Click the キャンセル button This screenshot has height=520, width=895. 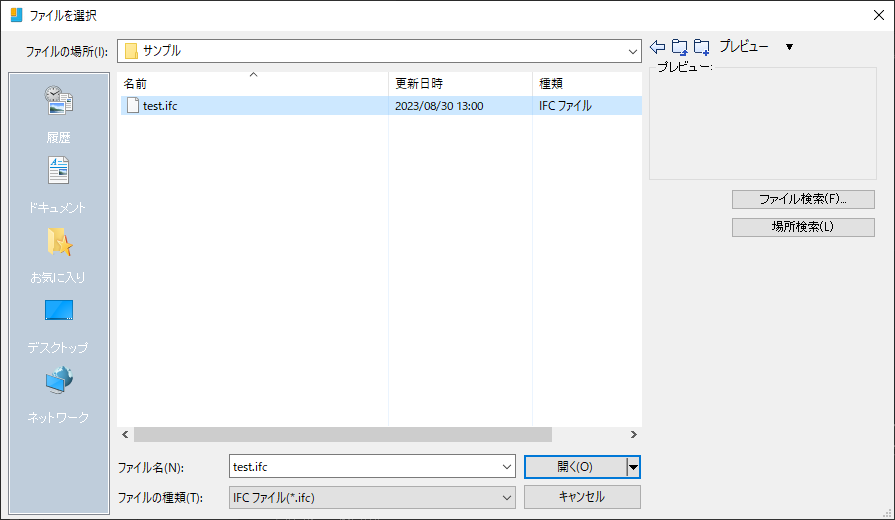(x=582, y=497)
